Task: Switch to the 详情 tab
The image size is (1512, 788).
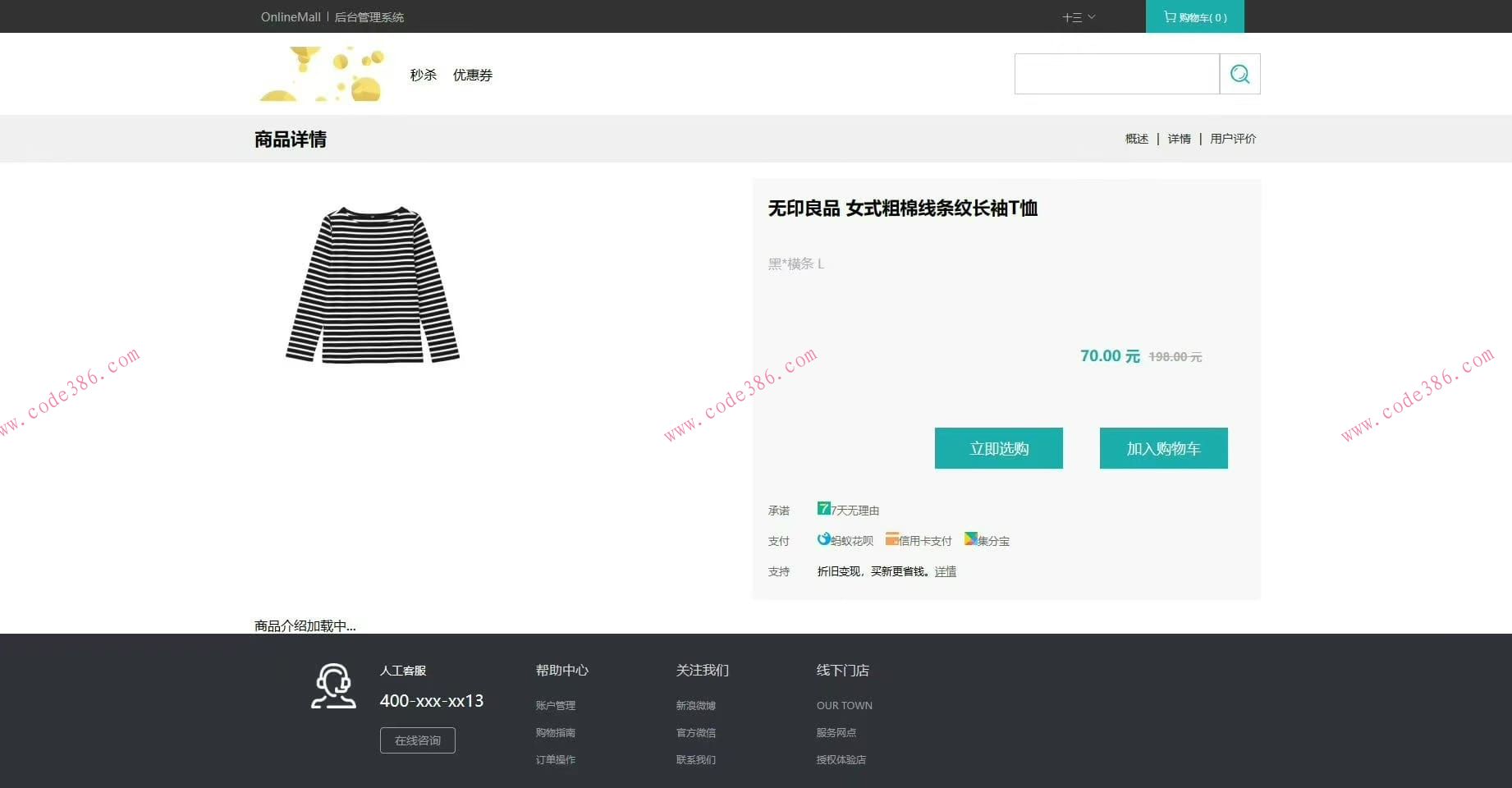Action: 1179,138
